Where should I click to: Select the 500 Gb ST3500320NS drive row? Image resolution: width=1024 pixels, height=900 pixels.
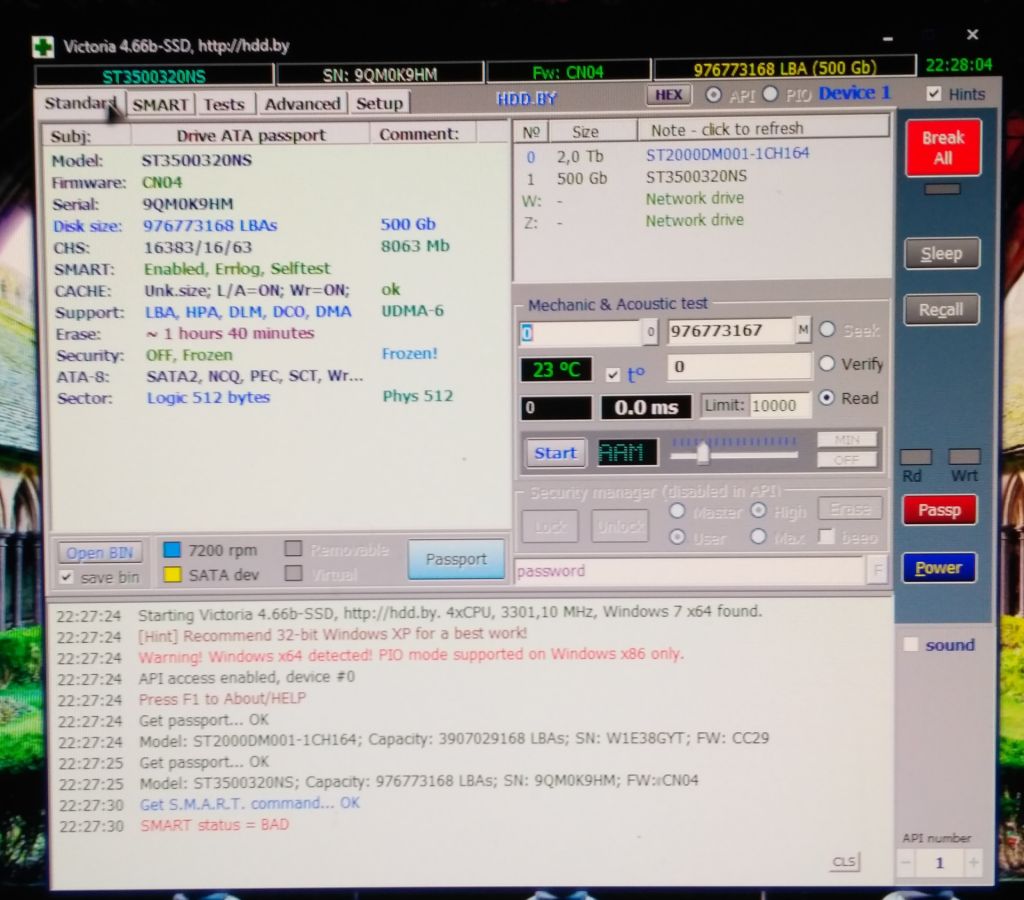click(x=702, y=177)
